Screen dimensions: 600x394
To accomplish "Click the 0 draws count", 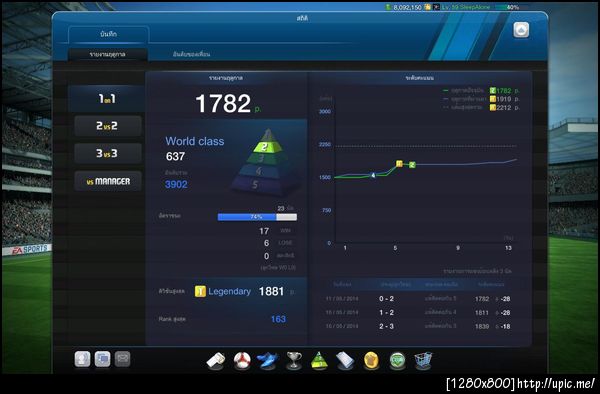I will tap(266, 256).
